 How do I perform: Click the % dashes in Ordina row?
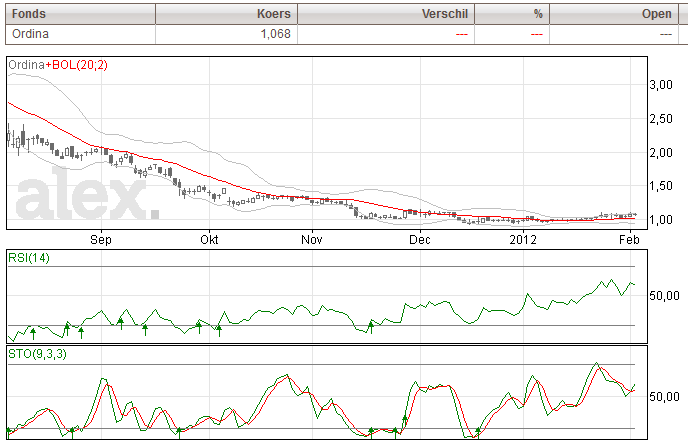click(537, 34)
